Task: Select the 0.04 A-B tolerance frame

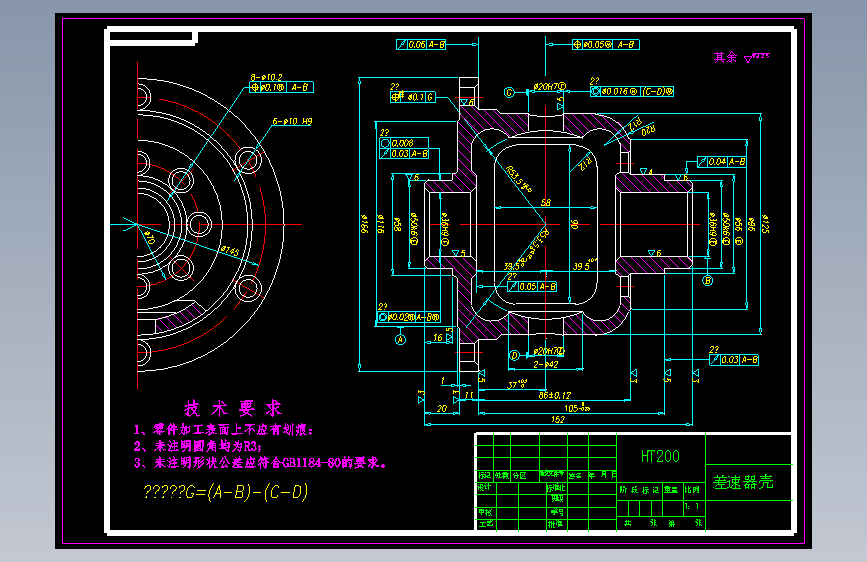Action: point(722,162)
